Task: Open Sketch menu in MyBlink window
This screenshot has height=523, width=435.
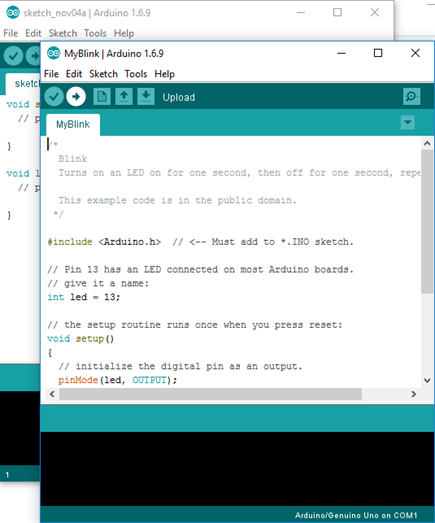Action: coord(103,74)
